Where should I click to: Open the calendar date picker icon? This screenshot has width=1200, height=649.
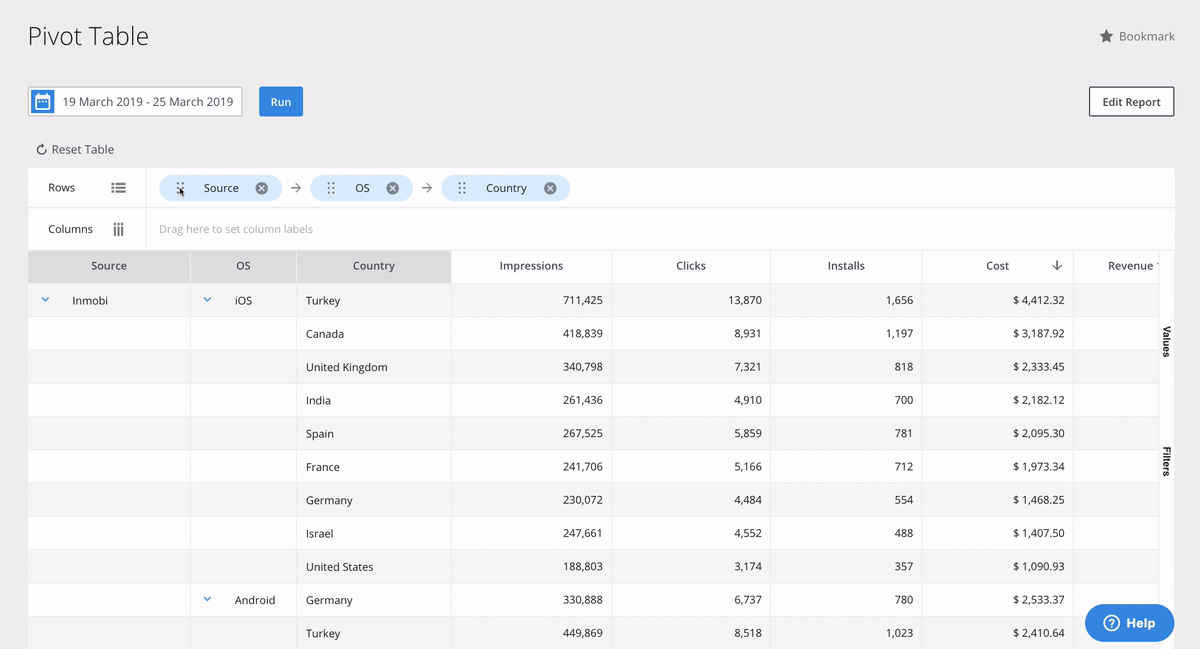(x=42, y=101)
